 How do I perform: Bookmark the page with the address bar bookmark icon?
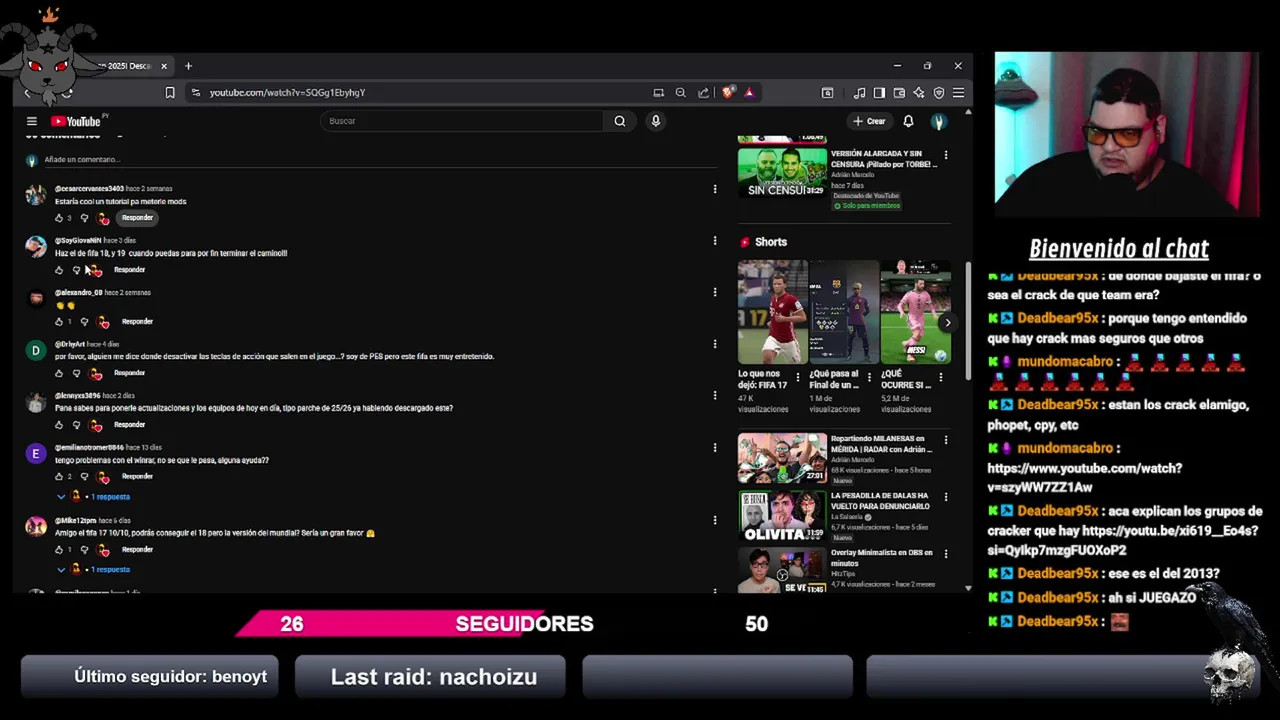point(170,92)
